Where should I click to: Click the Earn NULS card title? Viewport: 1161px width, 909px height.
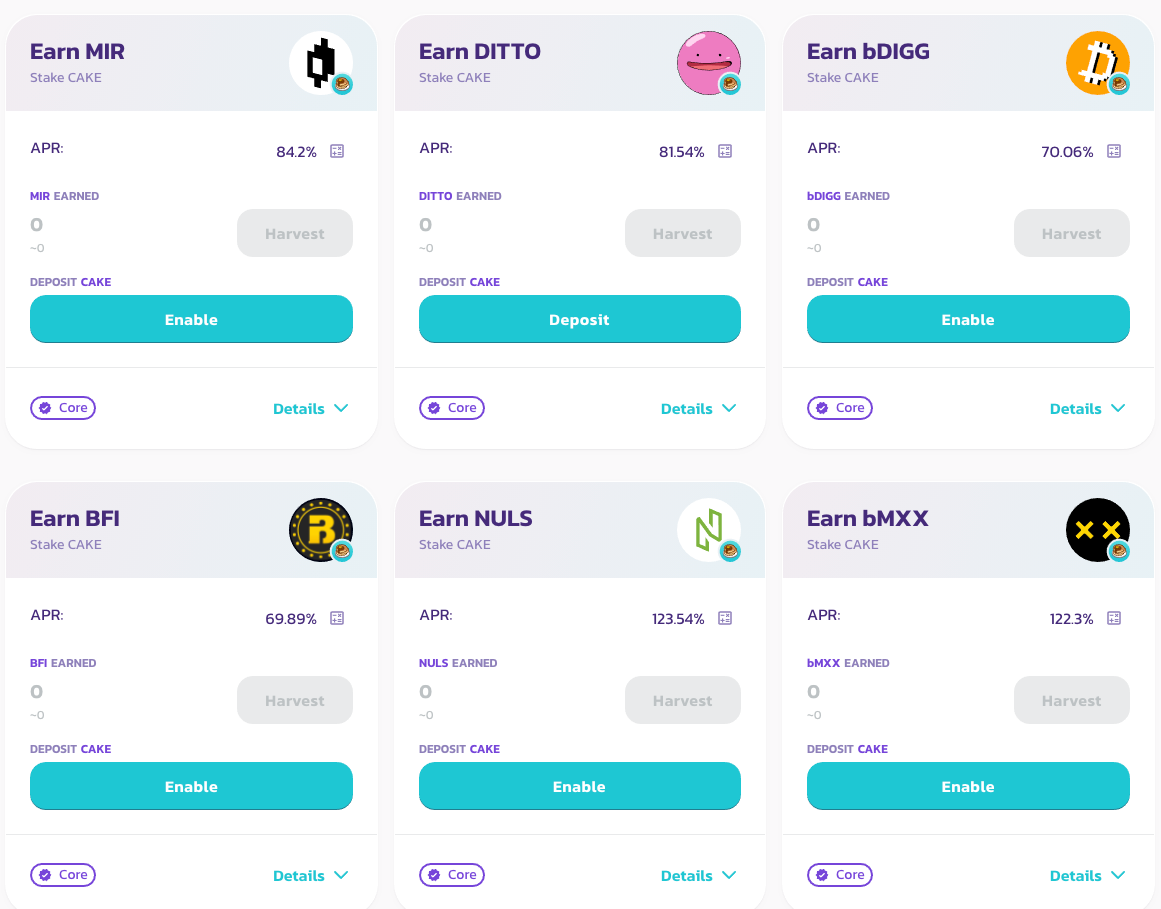pos(475,518)
